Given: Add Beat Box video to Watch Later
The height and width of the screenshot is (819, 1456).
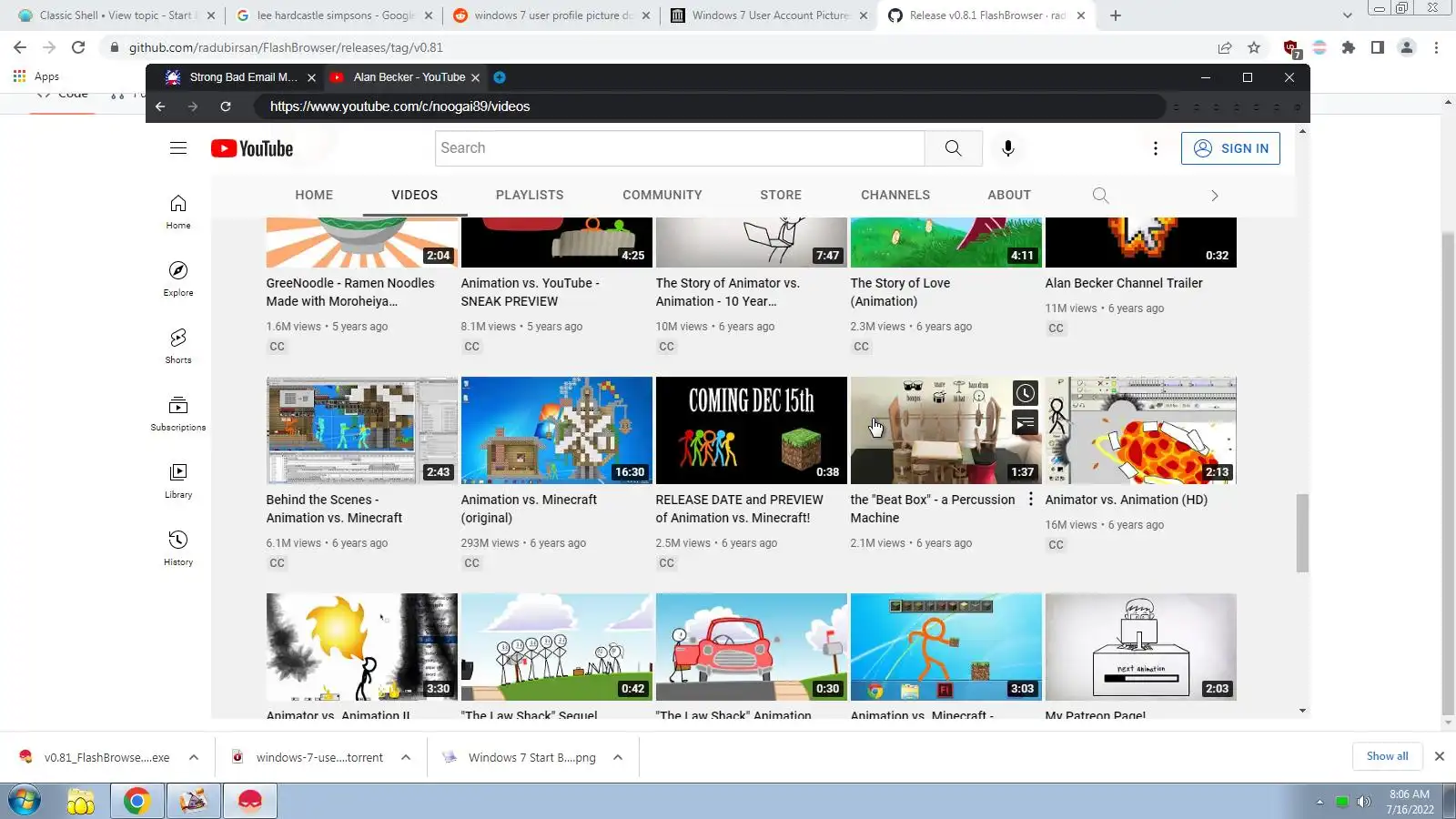Looking at the screenshot, I should point(1026,393).
